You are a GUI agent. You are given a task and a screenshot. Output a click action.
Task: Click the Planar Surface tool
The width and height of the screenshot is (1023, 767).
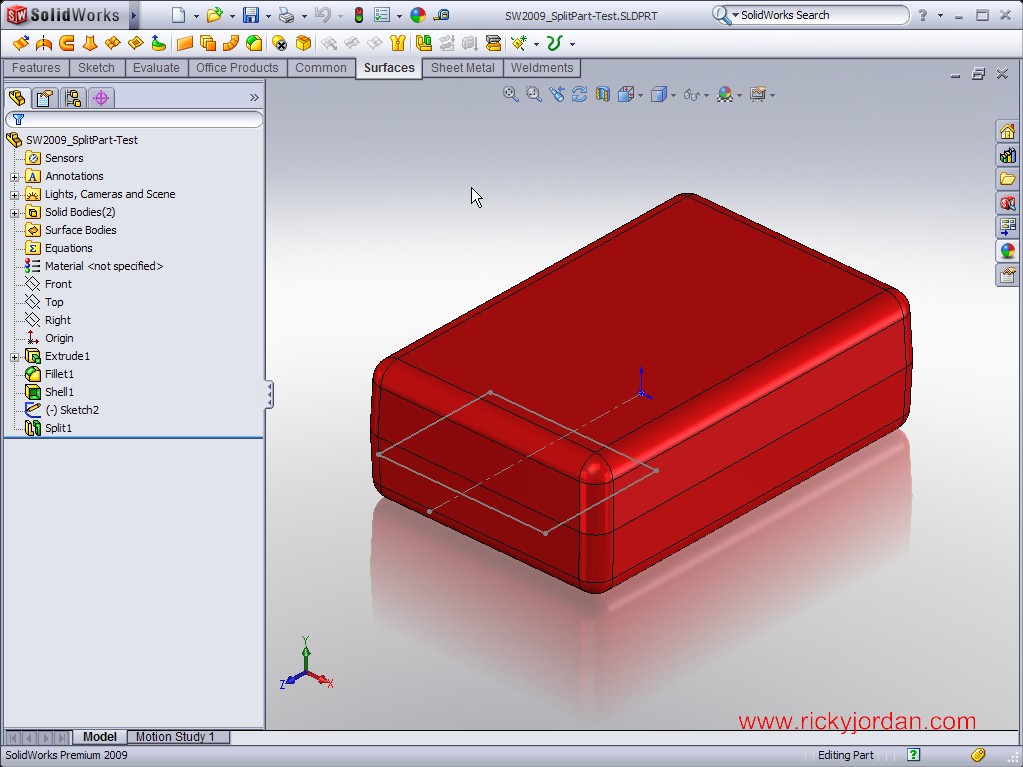coord(185,44)
